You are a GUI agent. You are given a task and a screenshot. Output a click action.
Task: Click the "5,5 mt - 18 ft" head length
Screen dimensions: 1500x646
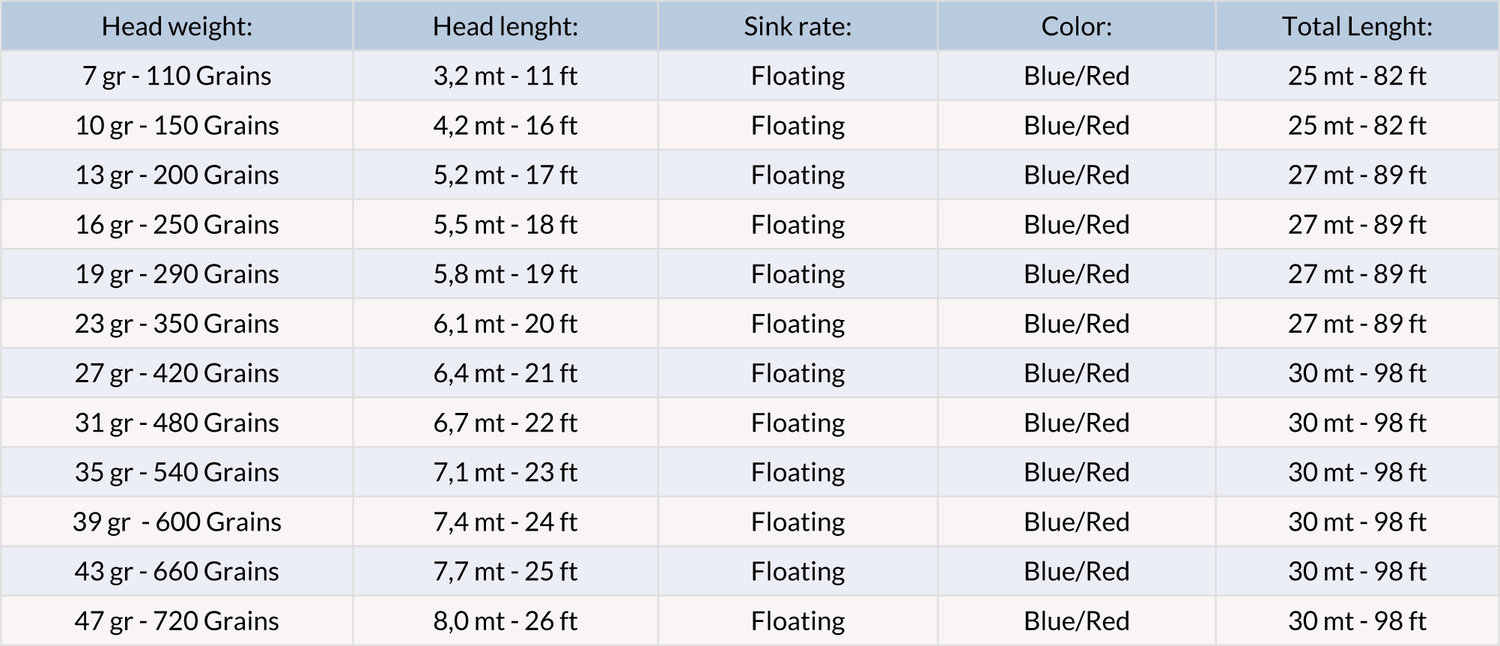click(x=505, y=225)
